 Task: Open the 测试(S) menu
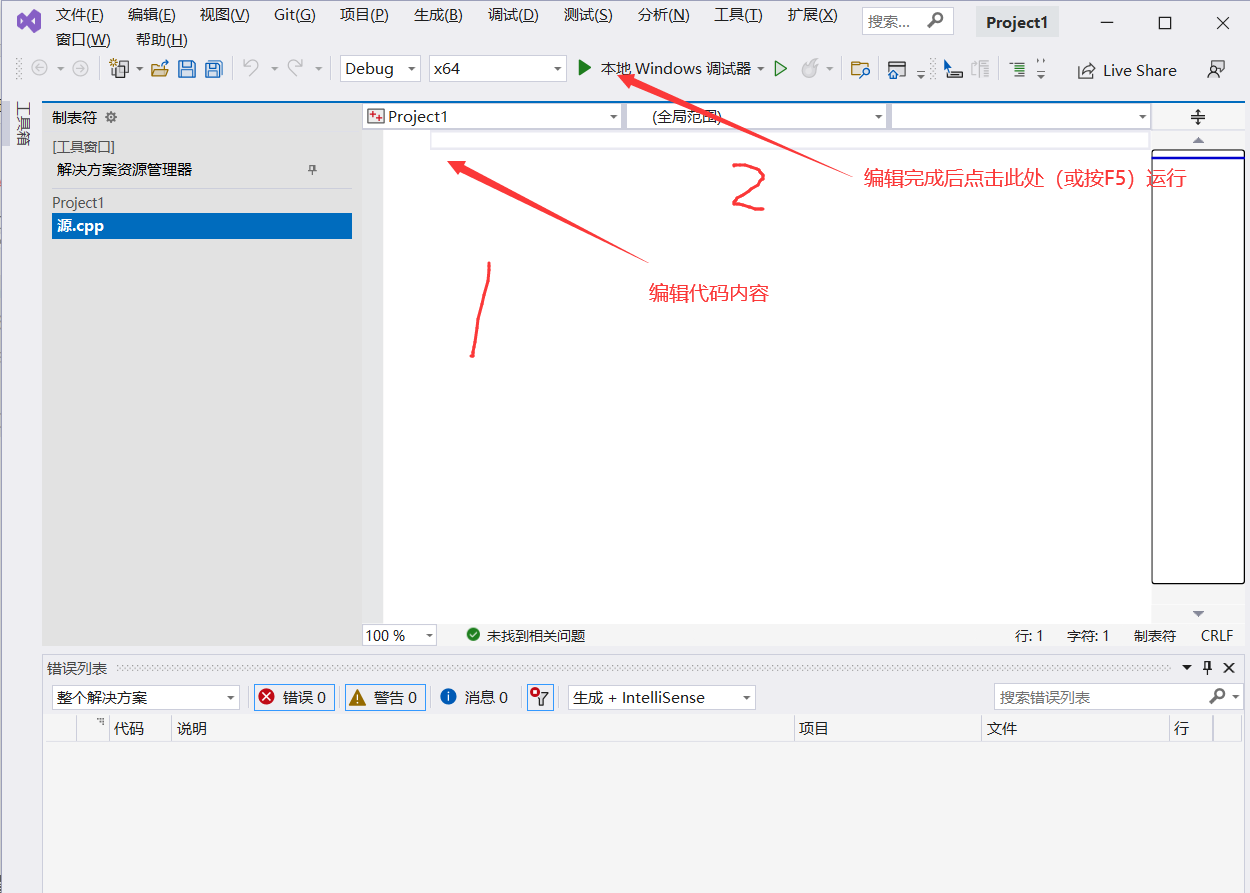pos(588,15)
